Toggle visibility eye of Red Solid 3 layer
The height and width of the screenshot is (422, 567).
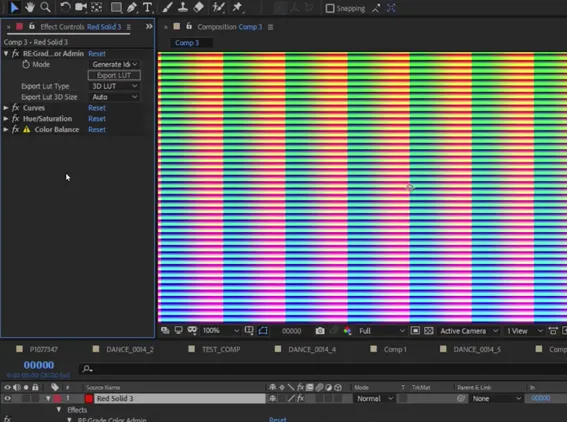click(x=8, y=398)
